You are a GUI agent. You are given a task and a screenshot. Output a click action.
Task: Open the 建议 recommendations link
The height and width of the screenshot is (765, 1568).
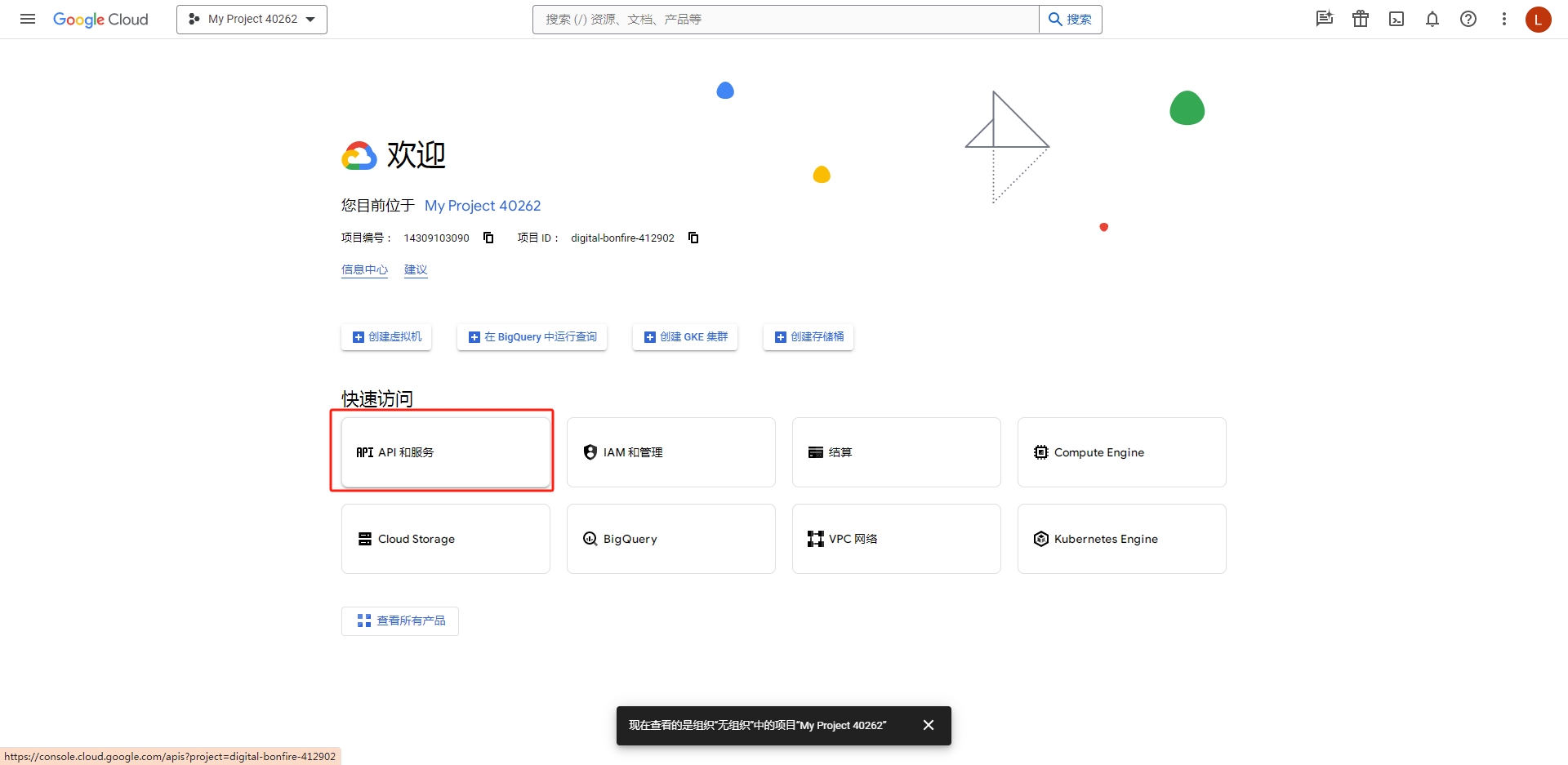tap(416, 269)
